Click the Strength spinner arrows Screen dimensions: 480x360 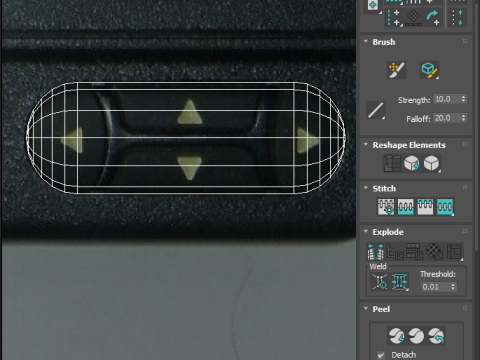[463, 99]
